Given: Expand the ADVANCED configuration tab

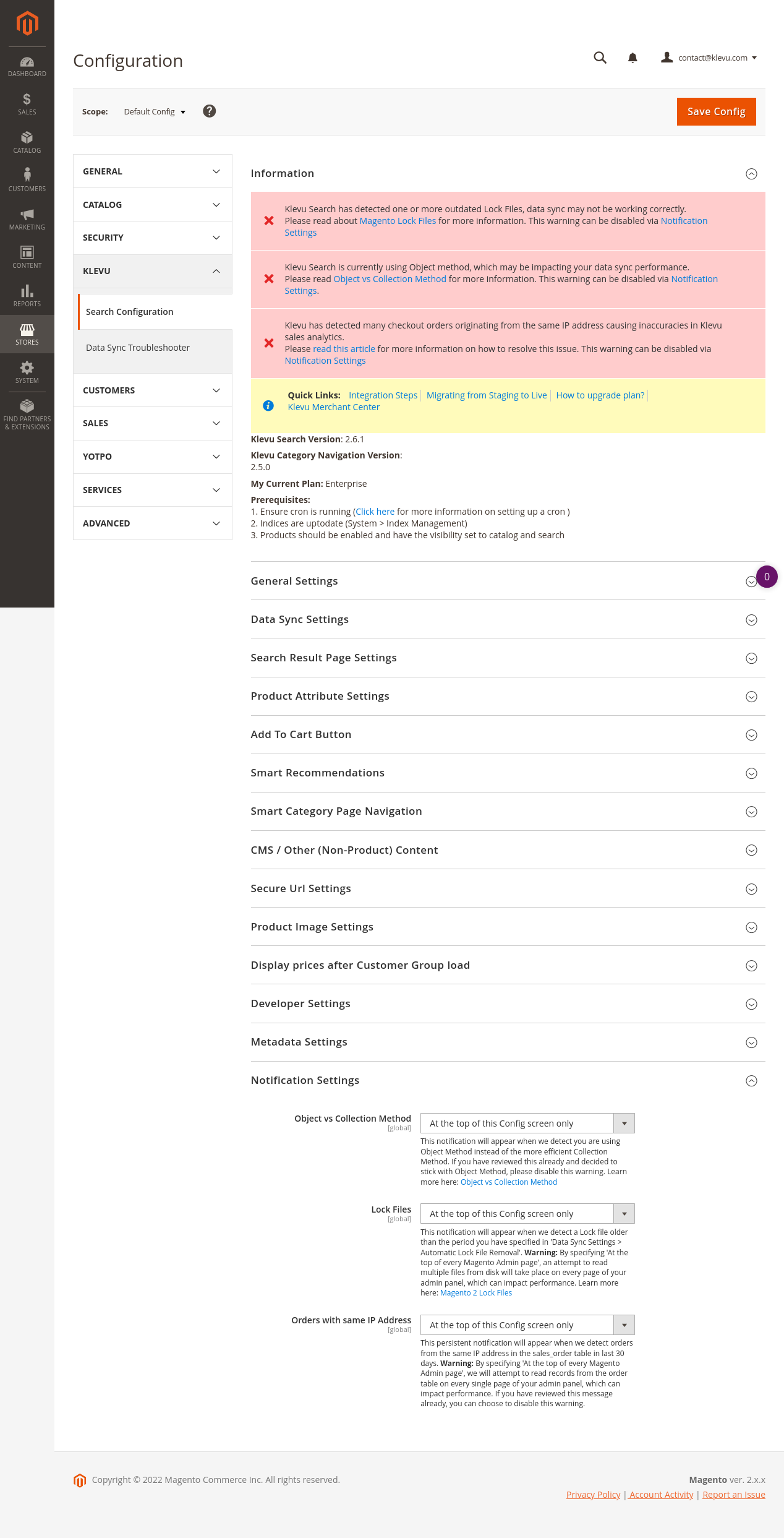Looking at the screenshot, I should click(152, 523).
